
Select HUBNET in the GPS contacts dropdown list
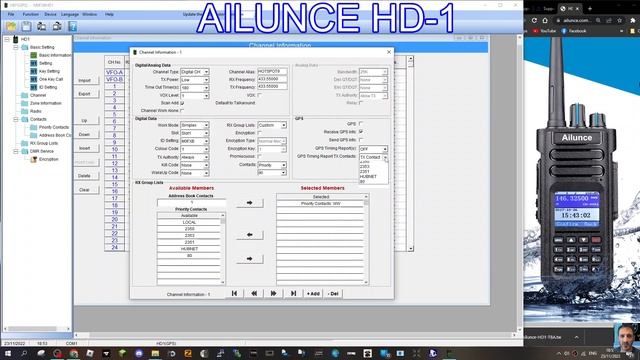pos(368,177)
